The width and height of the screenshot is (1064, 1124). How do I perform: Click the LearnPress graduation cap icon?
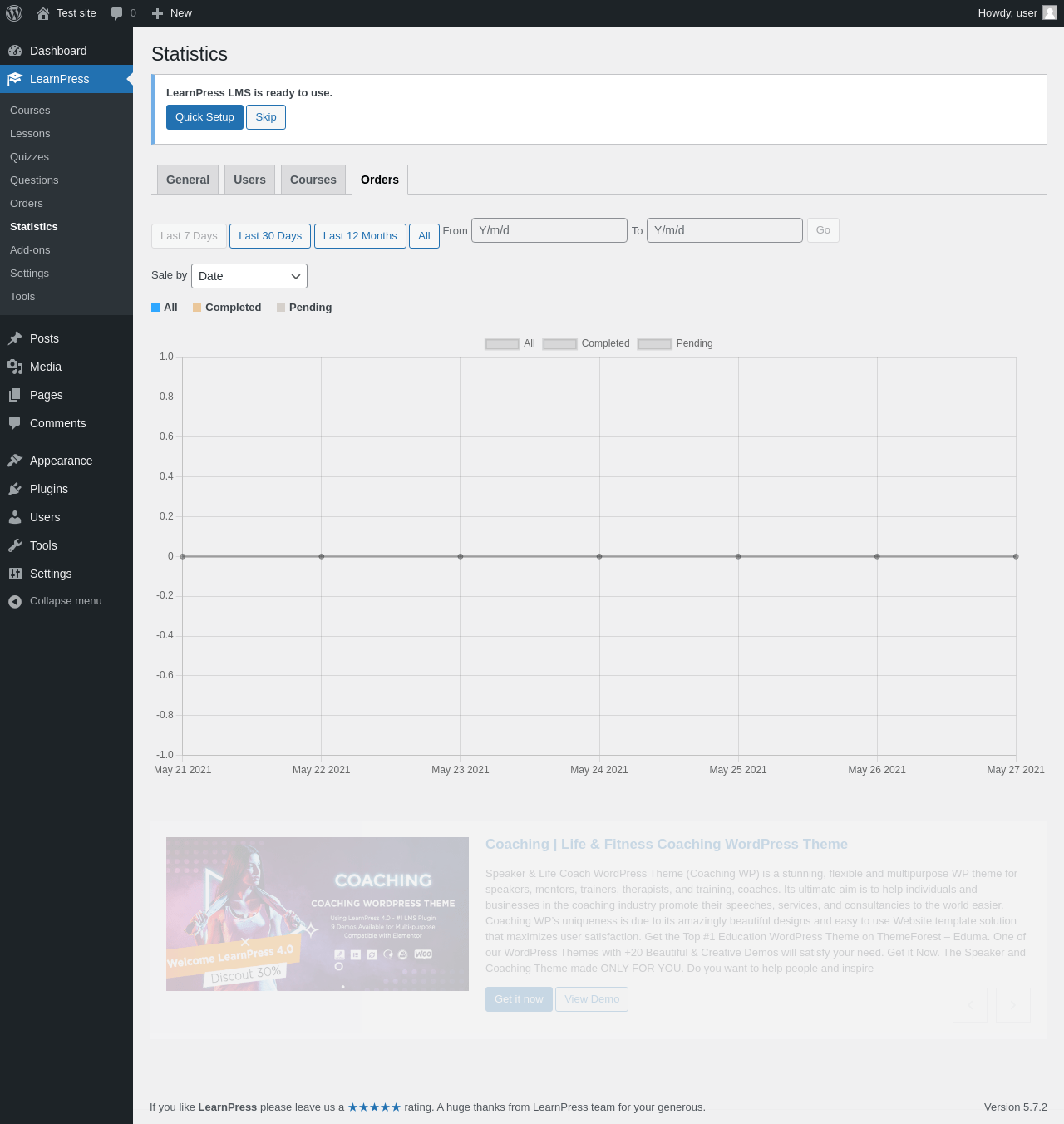coord(15,79)
